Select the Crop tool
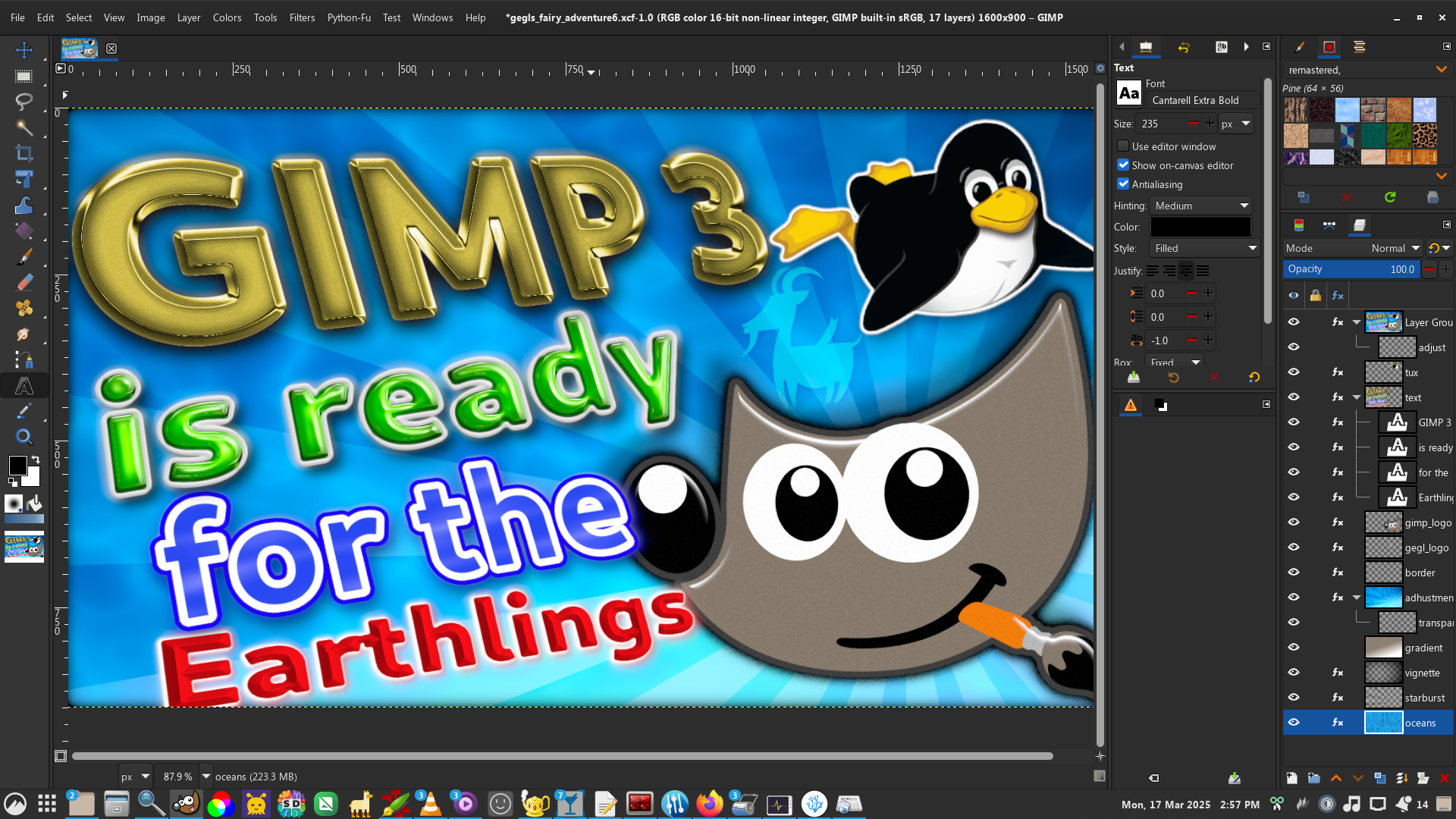 24,153
